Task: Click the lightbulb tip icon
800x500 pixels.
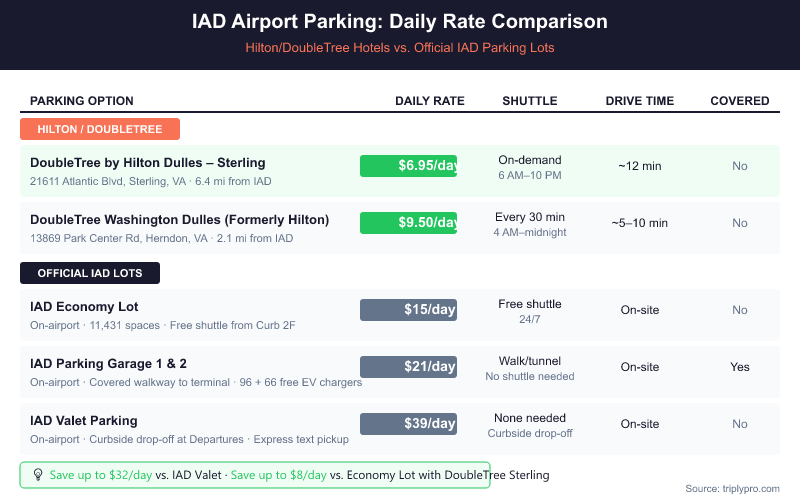Action: click(38, 475)
